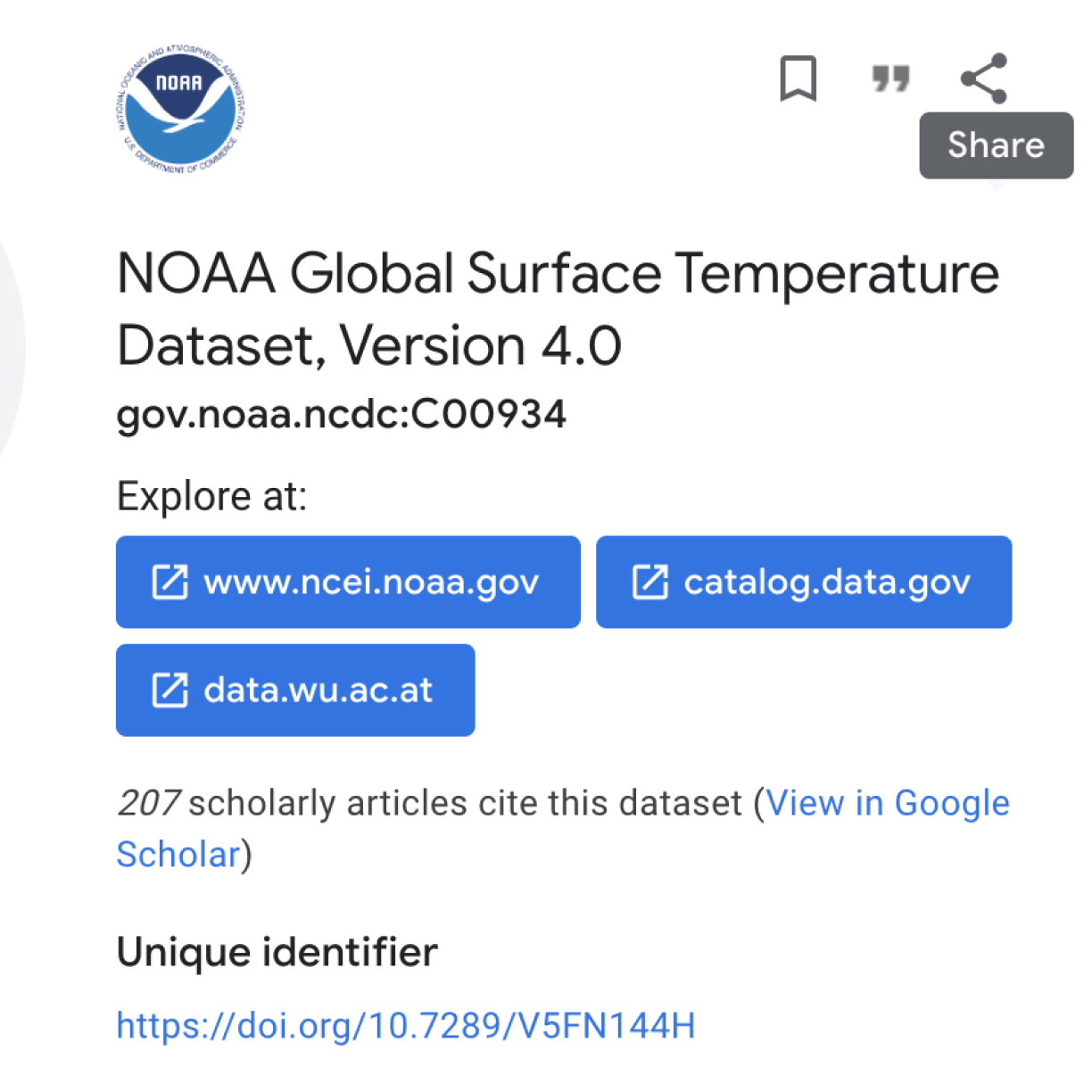This screenshot has width=1092, height=1092.
Task: Click the share icon
Action: point(984,79)
